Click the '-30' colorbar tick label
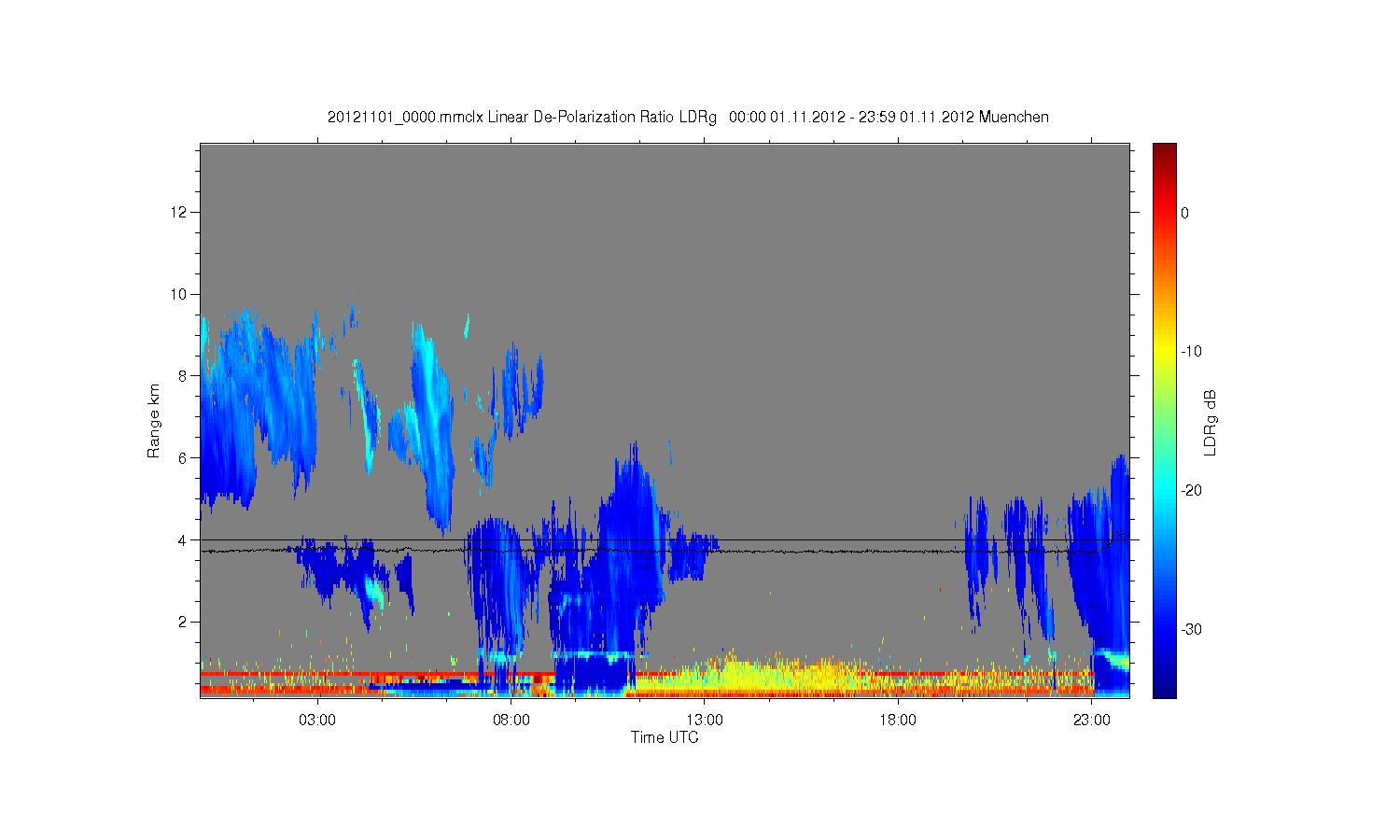Image resolution: width=1400 pixels, height=840 pixels. tap(1191, 629)
